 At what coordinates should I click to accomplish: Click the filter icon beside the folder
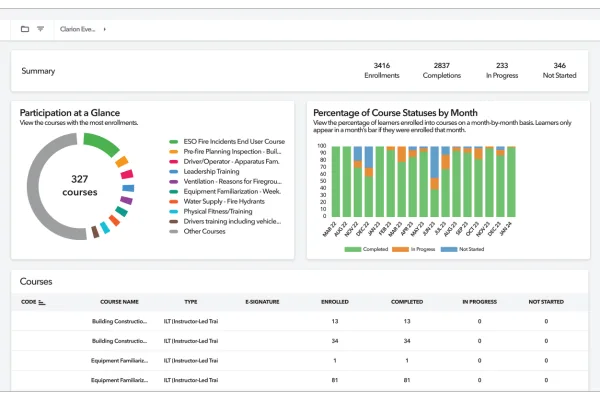40,29
